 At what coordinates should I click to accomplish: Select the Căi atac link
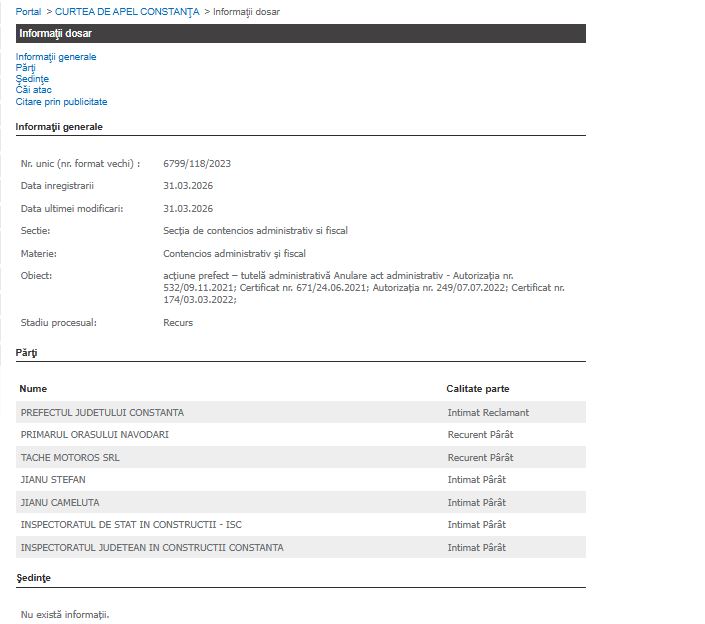(x=34, y=90)
